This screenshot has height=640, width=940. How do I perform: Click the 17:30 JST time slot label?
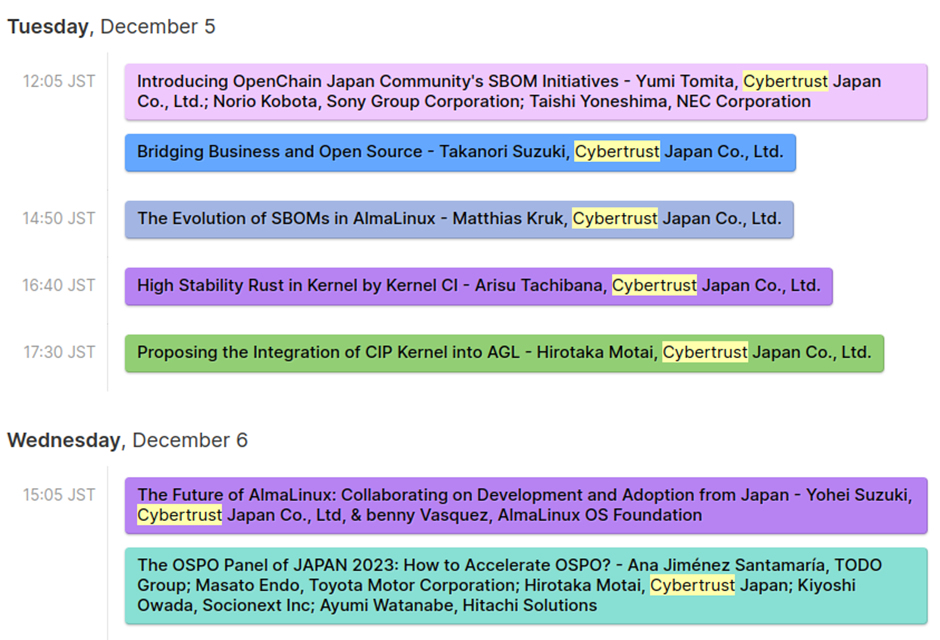pyautogui.click(x=59, y=352)
